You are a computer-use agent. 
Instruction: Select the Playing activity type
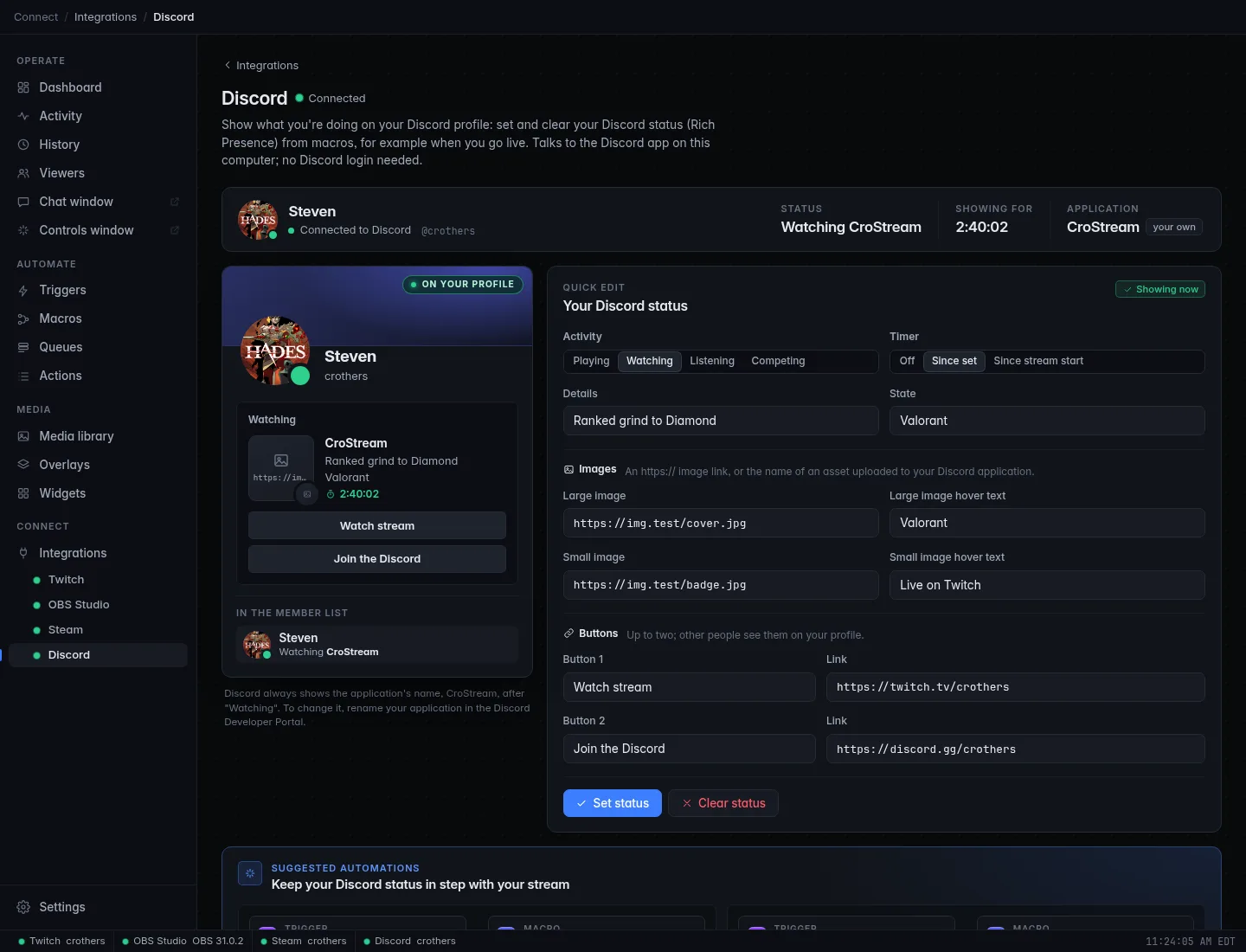pyautogui.click(x=591, y=361)
